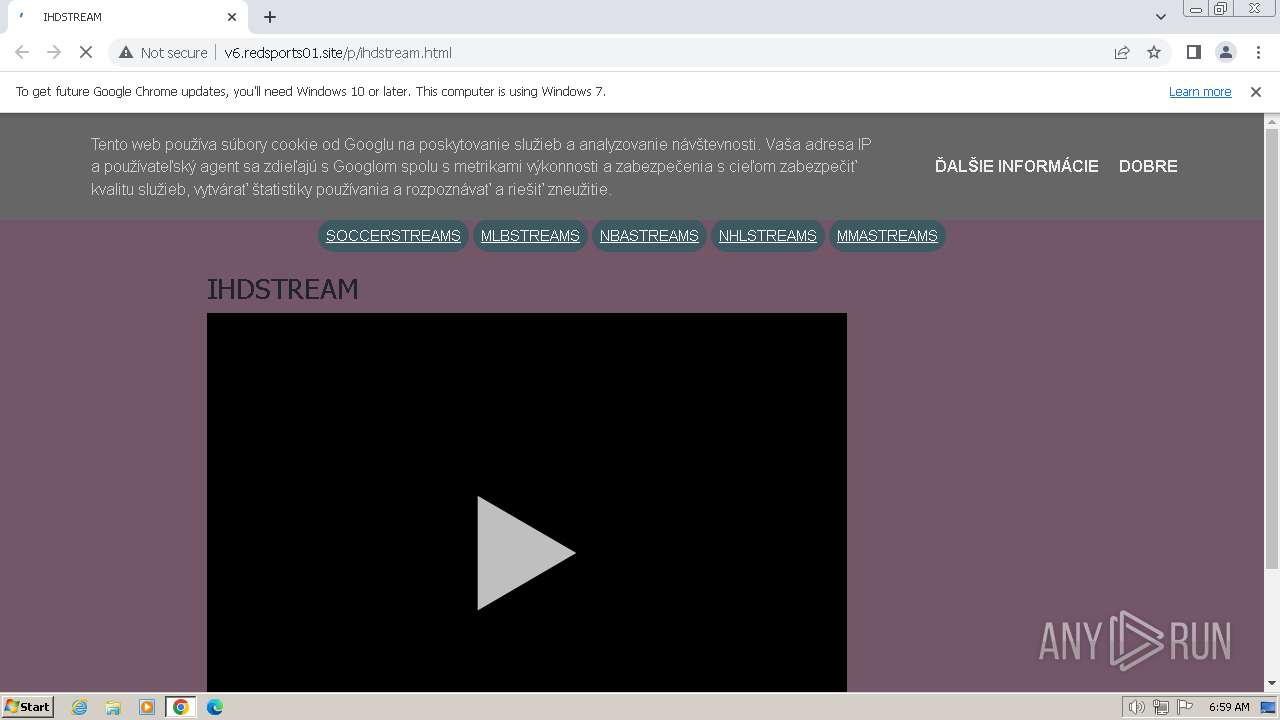The width and height of the screenshot is (1280, 720).
Task: Open the browser side panel
Action: click(x=1193, y=52)
